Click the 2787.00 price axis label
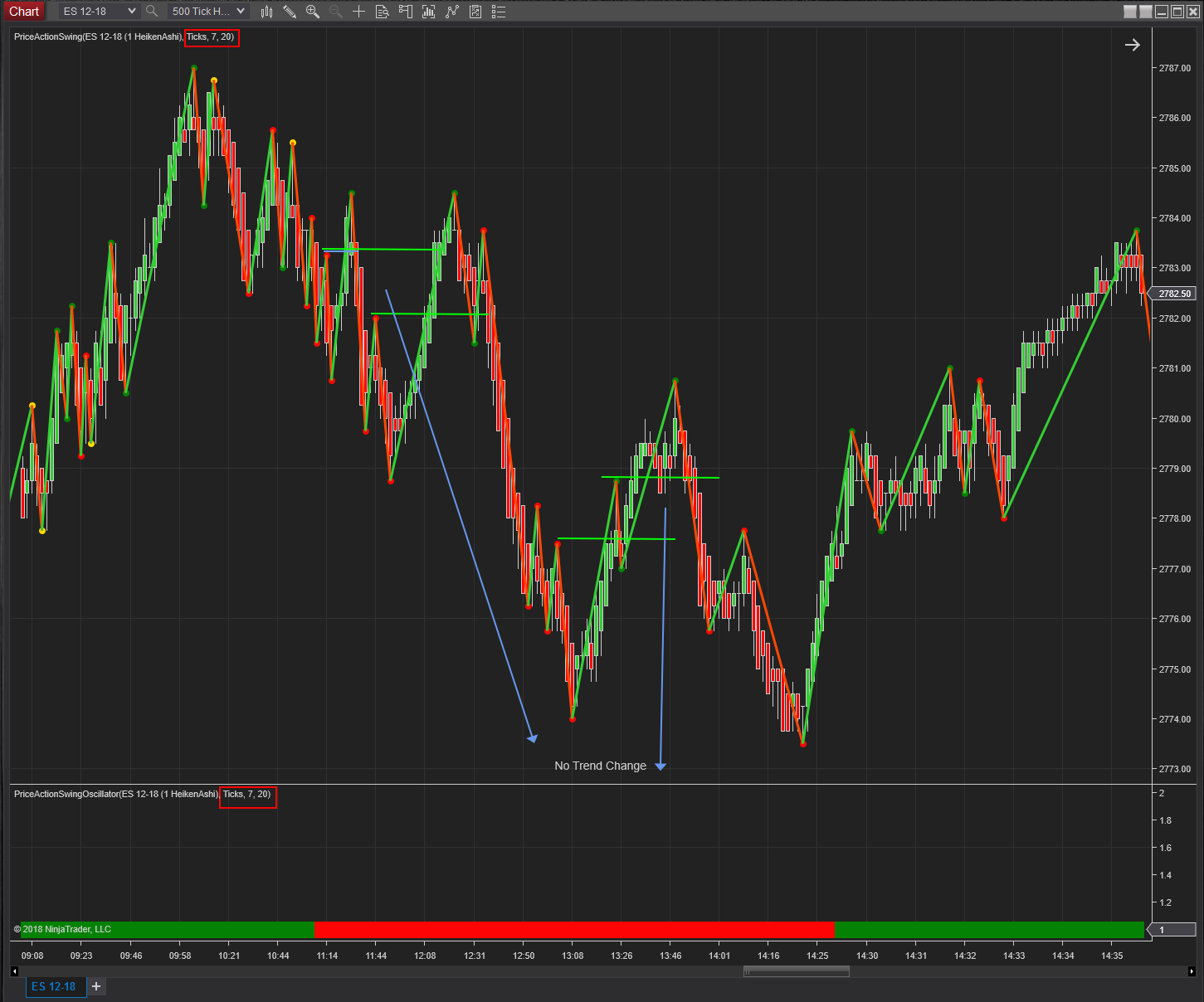 point(1175,68)
